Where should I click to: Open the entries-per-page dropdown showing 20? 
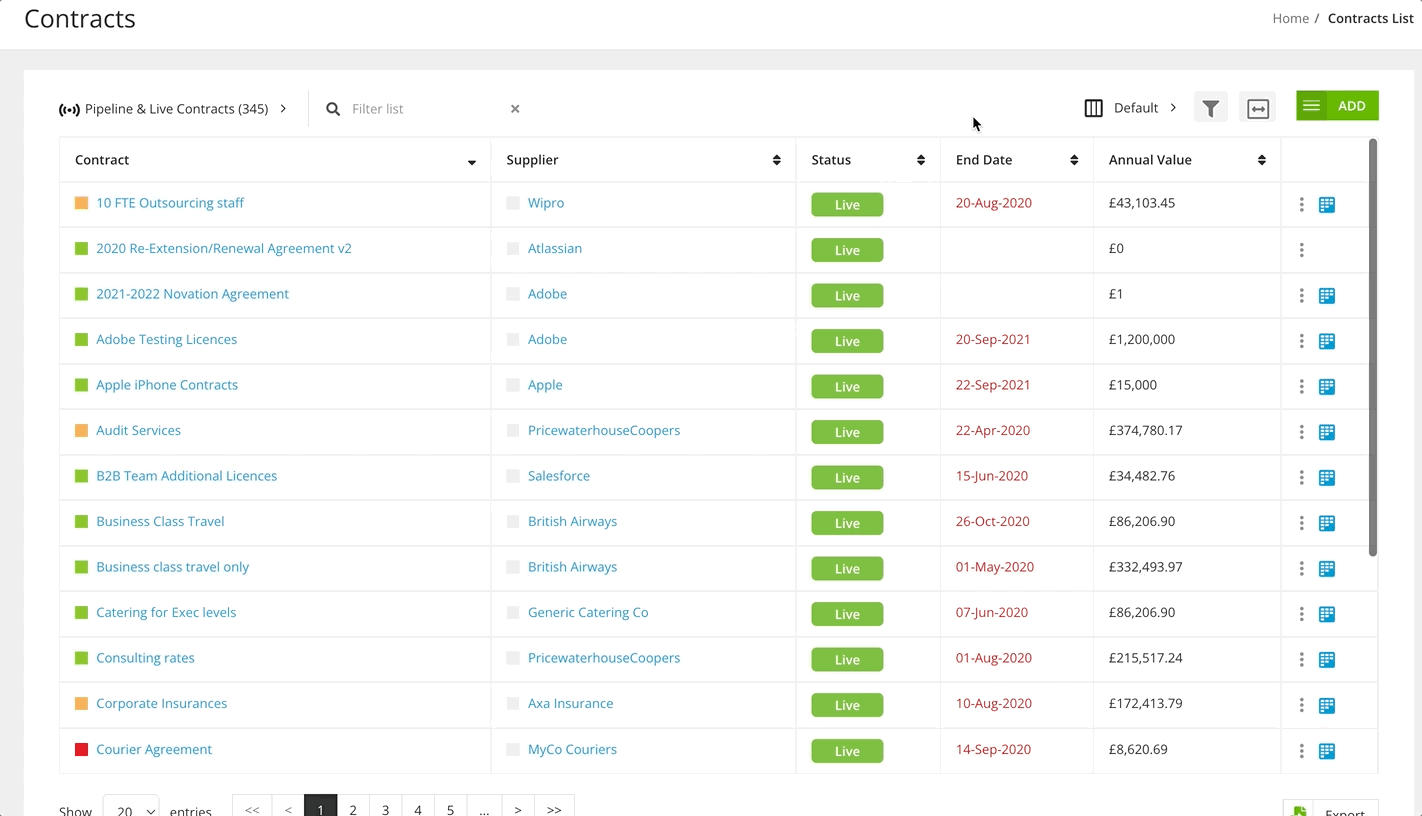(x=131, y=808)
